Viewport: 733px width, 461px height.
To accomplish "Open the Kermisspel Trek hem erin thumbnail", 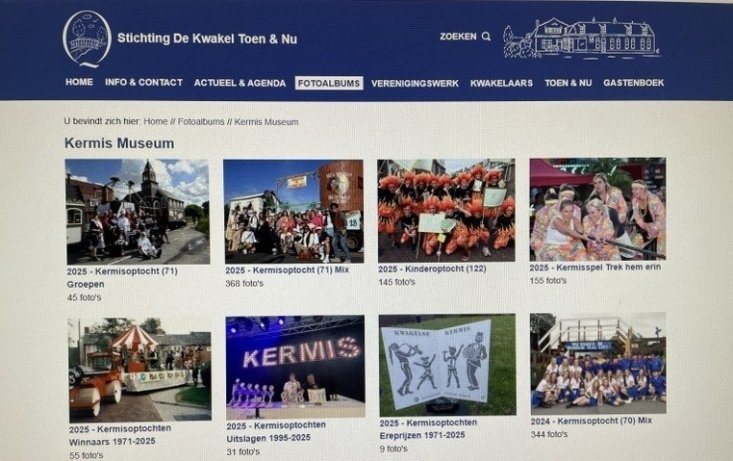I will [597, 209].
